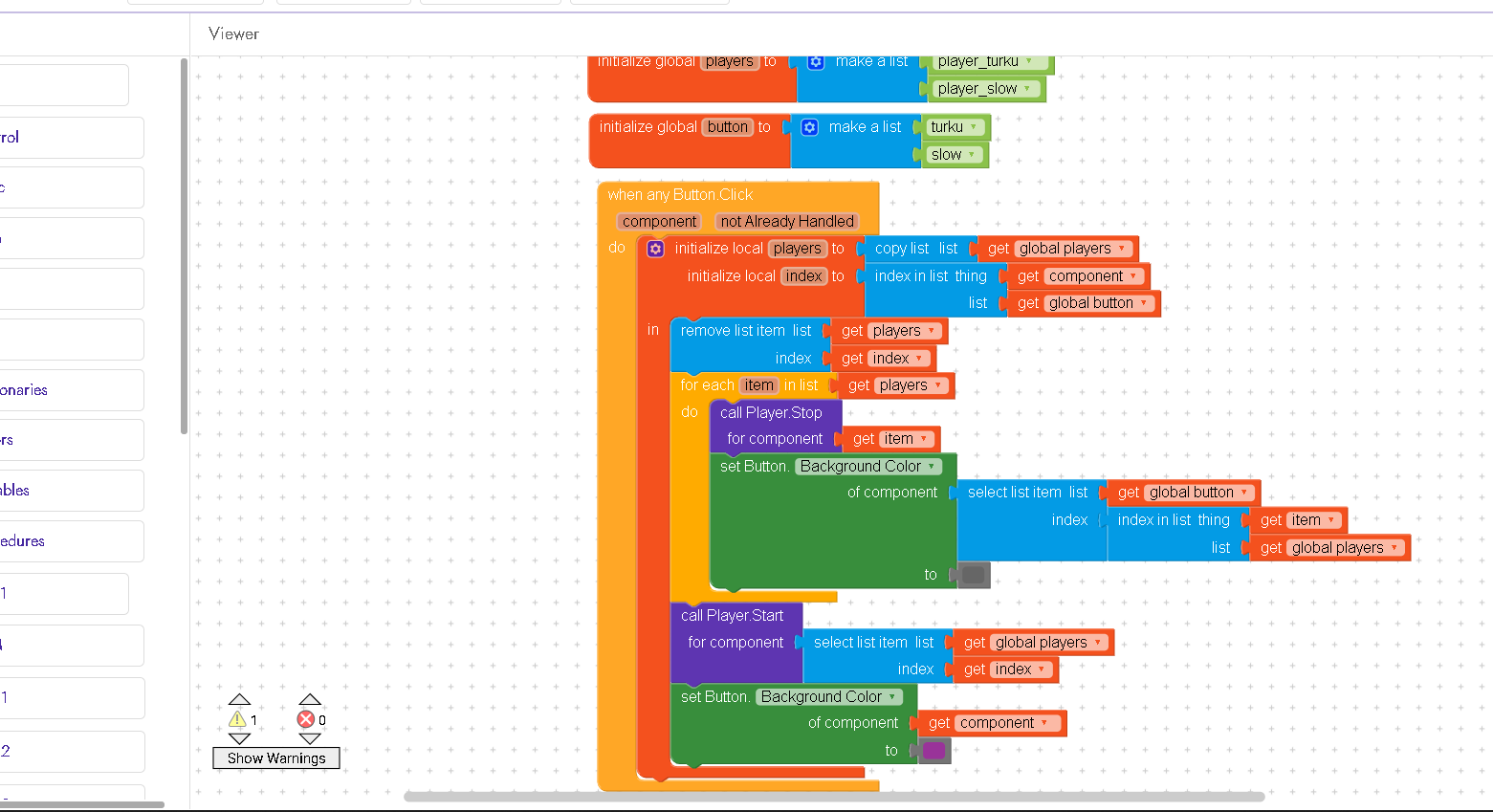Select the 'not Already Handled' parameter
This screenshot has width=1493, height=812.
pyautogui.click(x=787, y=222)
